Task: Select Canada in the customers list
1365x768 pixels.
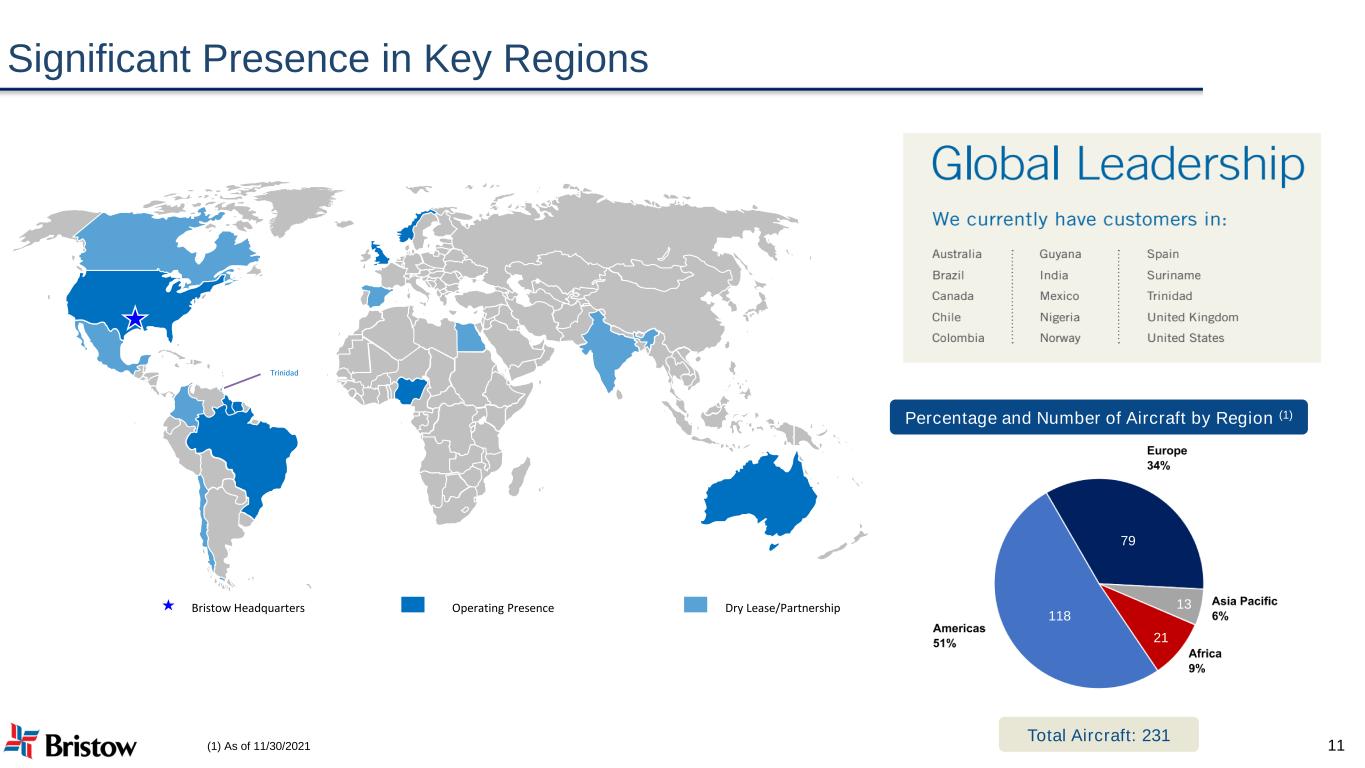Action: pyautogui.click(x=953, y=296)
